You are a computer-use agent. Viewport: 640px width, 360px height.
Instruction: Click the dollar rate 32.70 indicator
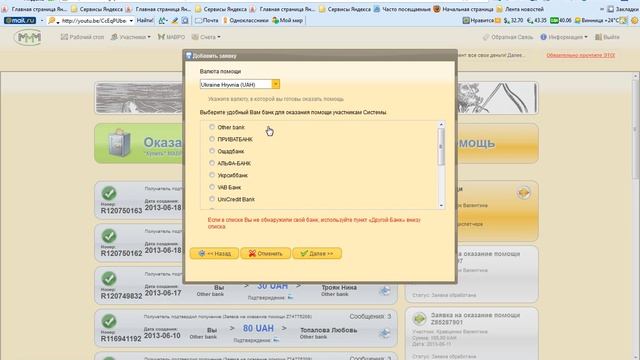513,20
